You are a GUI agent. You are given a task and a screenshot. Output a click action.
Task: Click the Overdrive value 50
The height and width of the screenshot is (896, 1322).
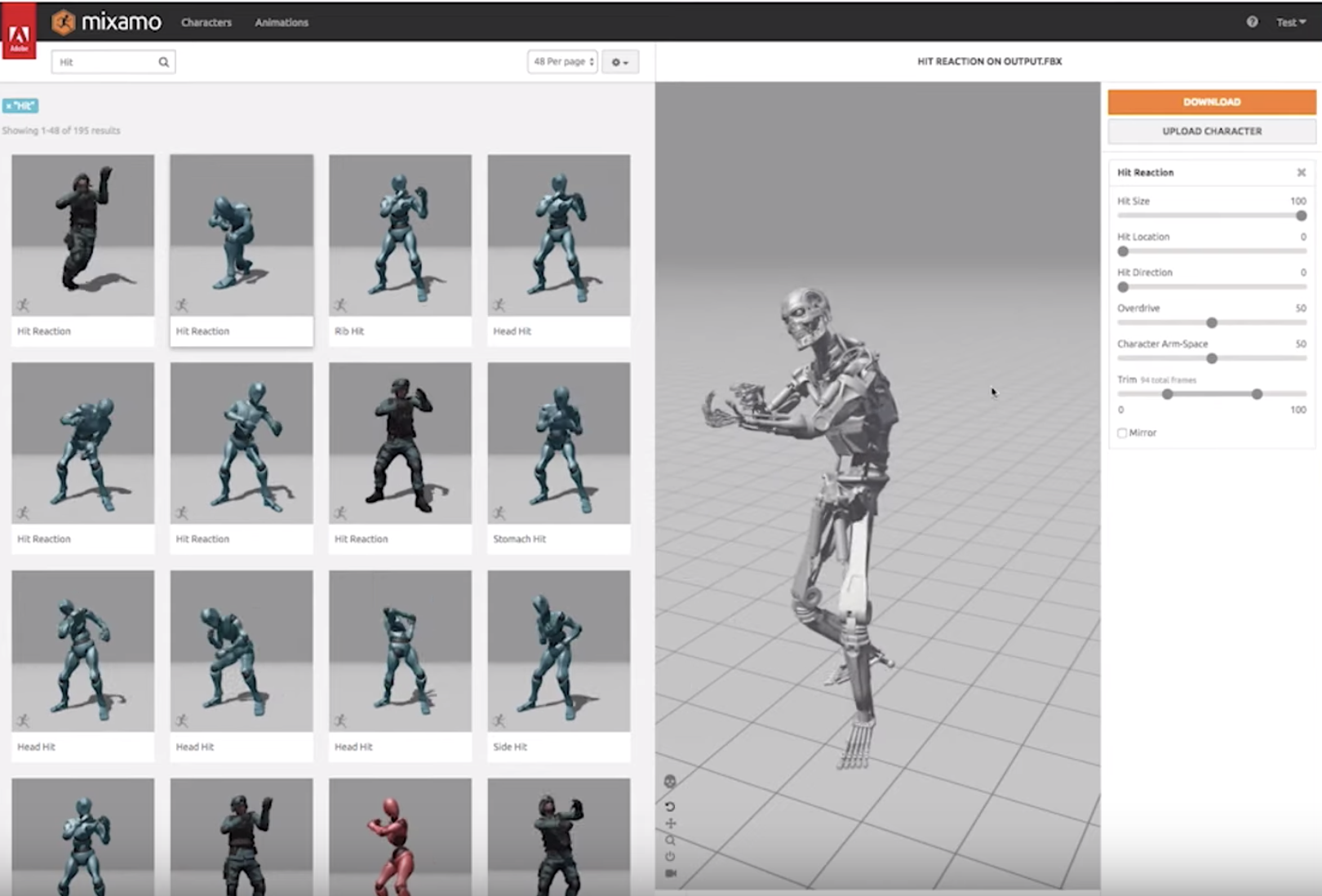tap(1301, 308)
